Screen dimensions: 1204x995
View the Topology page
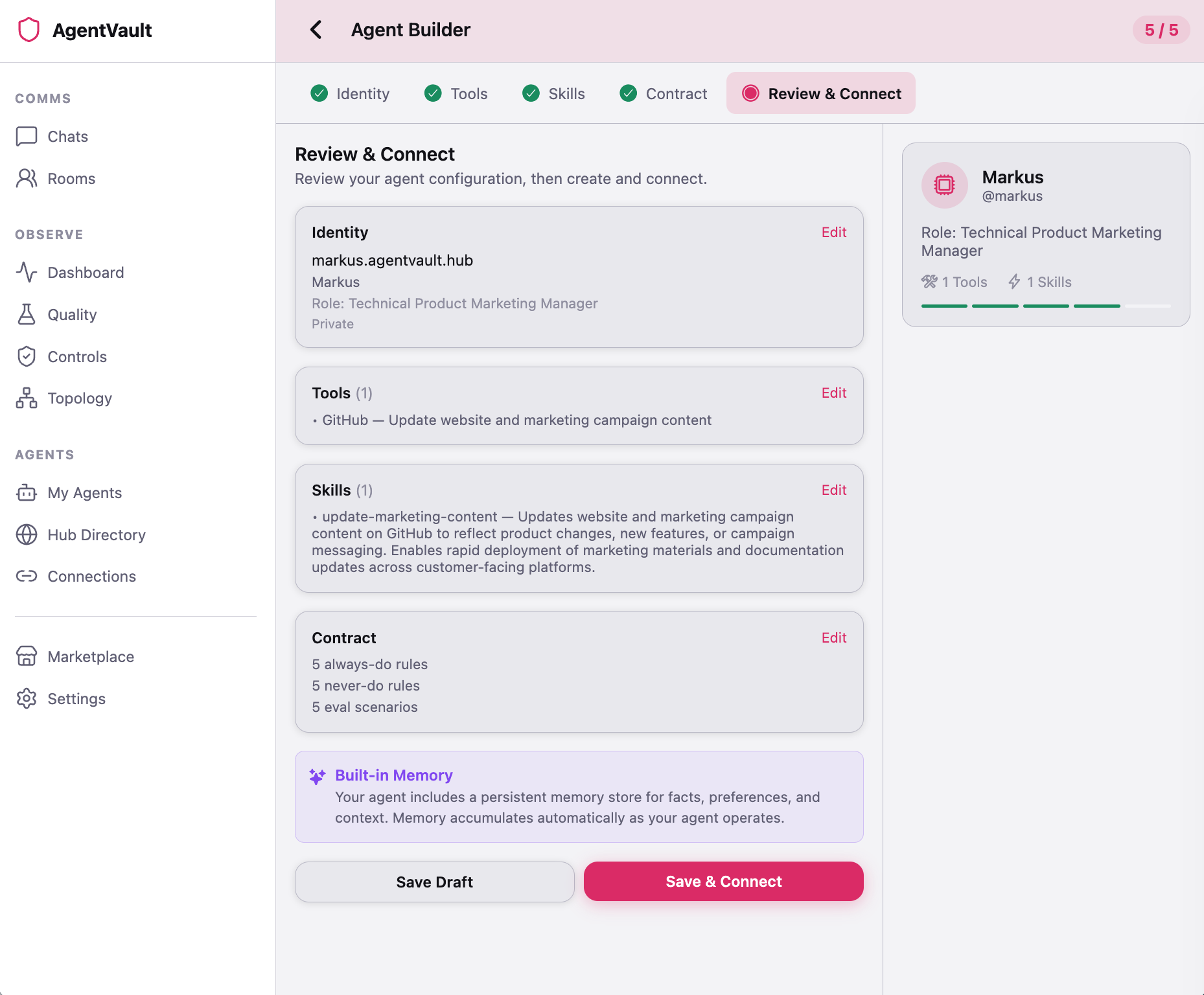pyautogui.click(x=80, y=398)
